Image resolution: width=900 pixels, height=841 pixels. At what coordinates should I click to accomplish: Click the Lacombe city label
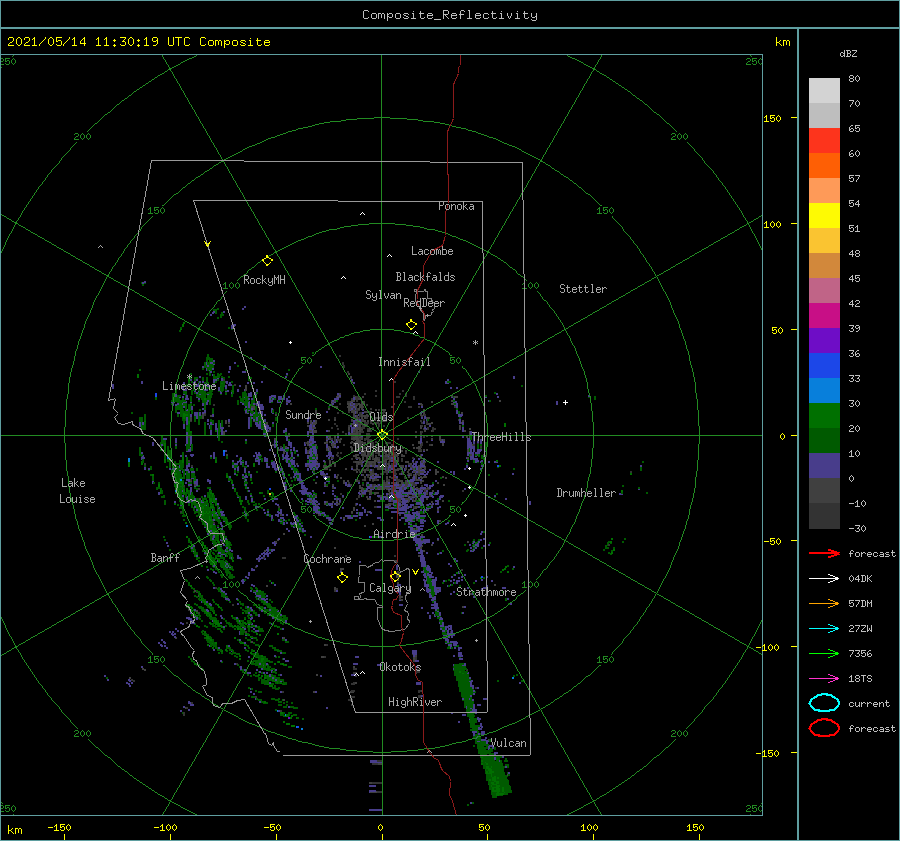coord(432,251)
